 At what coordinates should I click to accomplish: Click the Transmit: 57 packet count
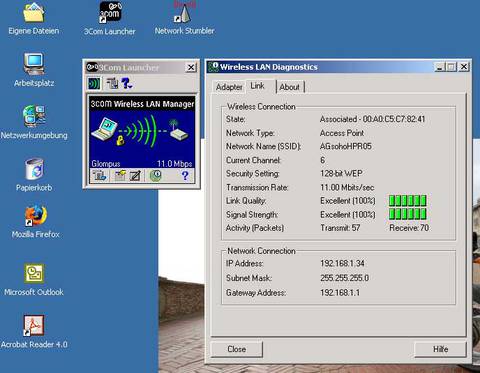click(x=340, y=228)
